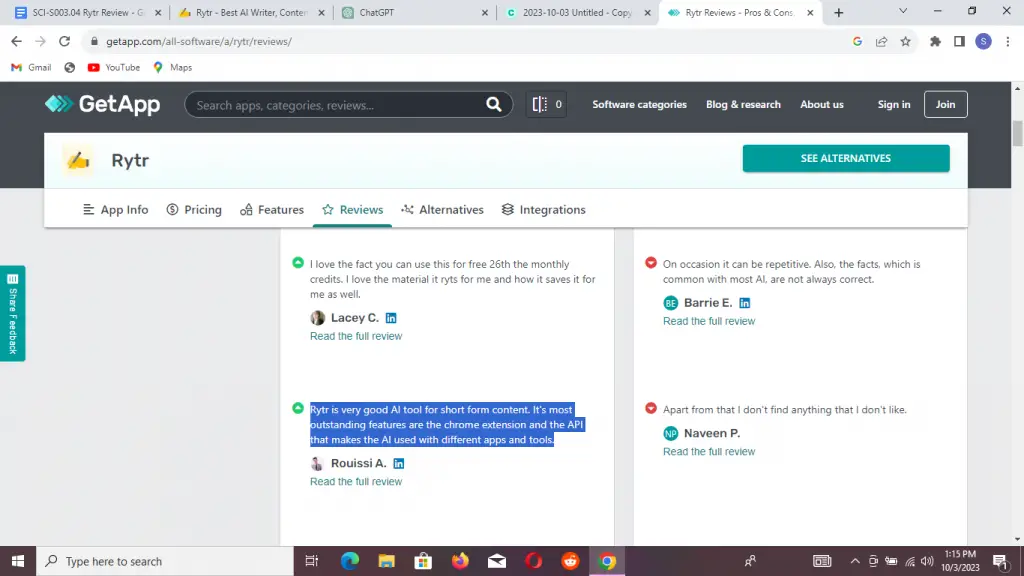Close the ChatGPT tab
Image resolution: width=1024 pixels, height=576 pixels.
(x=485, y=12)
